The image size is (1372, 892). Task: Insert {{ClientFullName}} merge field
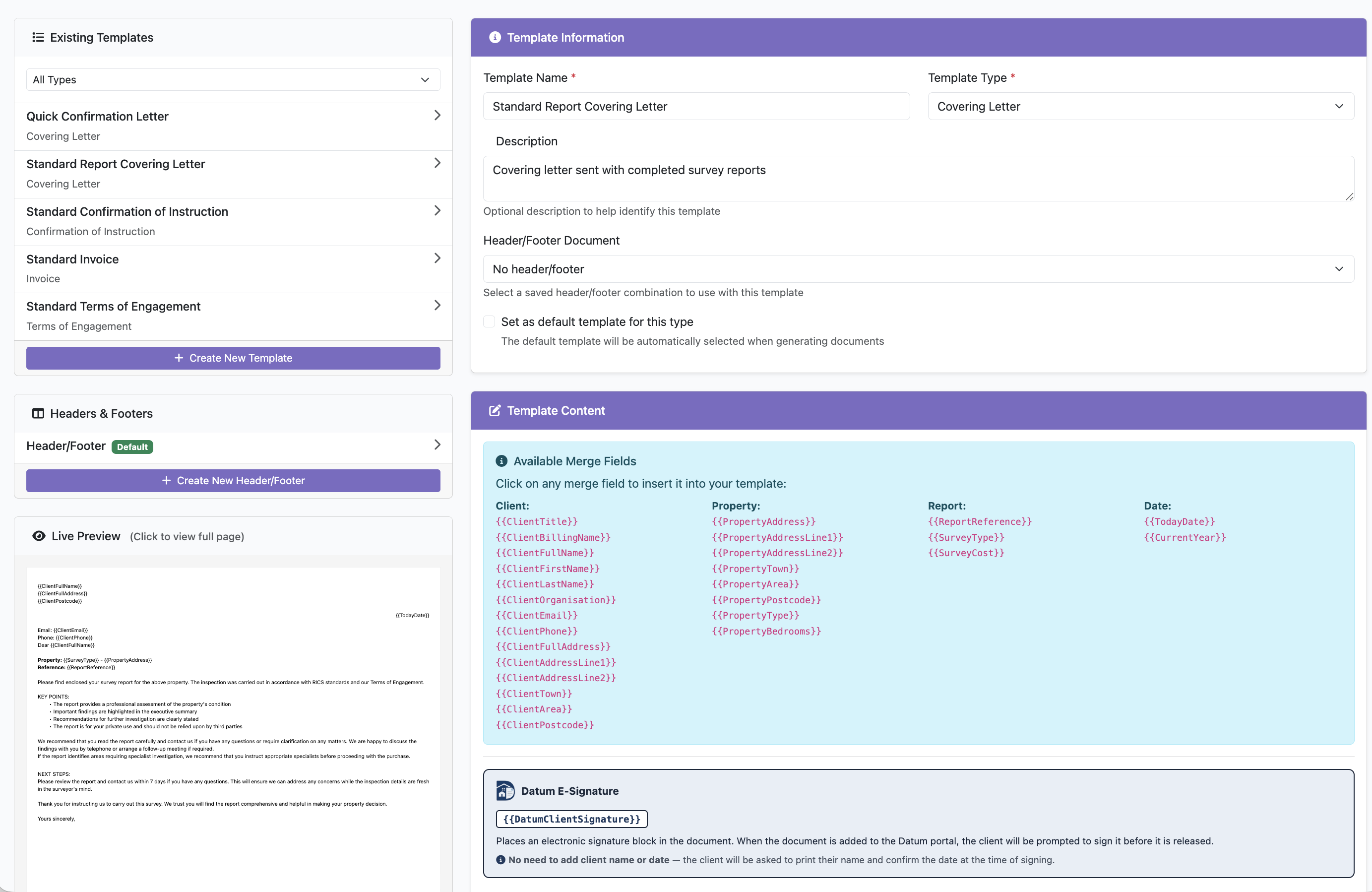point(544,553)
